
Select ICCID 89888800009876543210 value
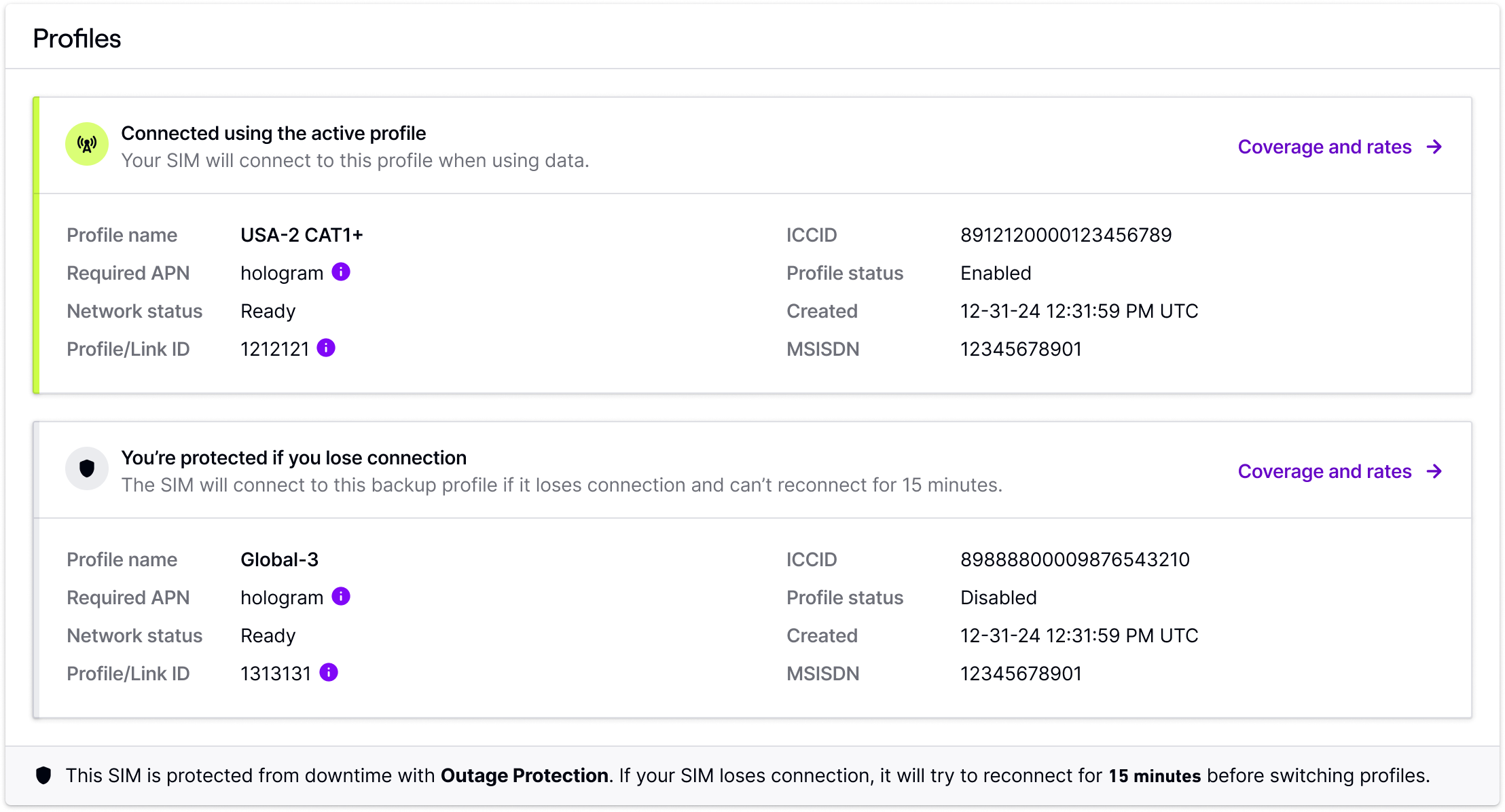[x=1074, y=559]
